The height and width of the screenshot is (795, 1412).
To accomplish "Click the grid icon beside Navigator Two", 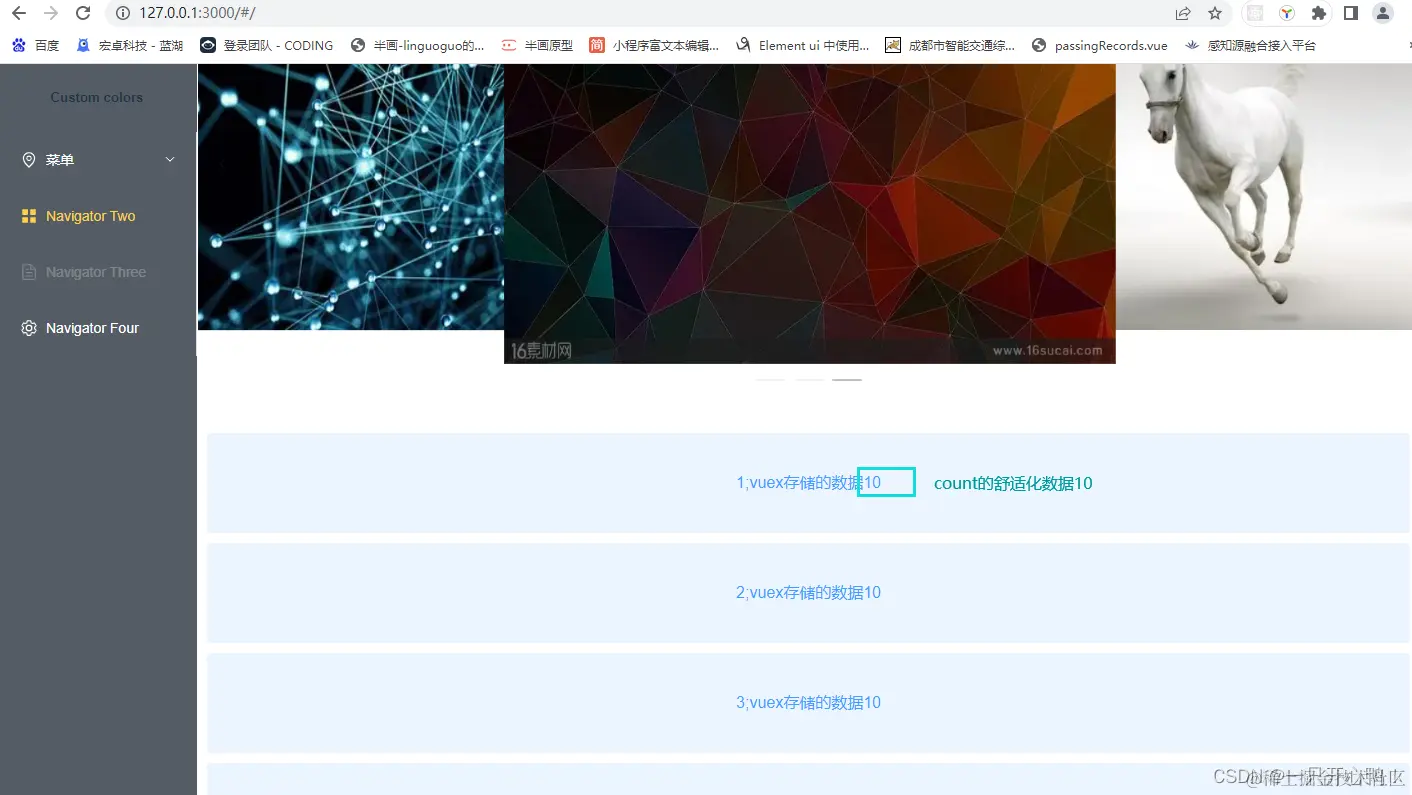I will coord(29,216).
